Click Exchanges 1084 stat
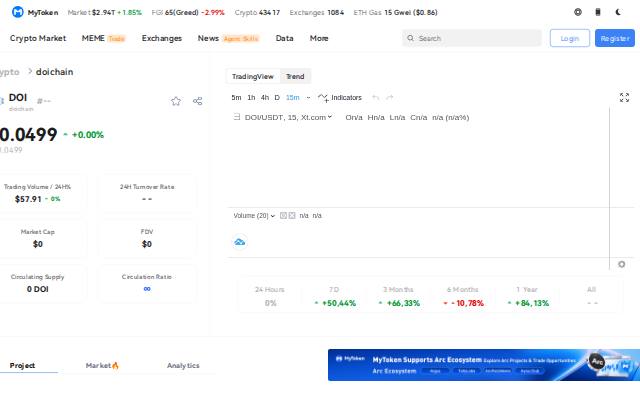Viewport: 640px width, 400px height. click(317, 12)
